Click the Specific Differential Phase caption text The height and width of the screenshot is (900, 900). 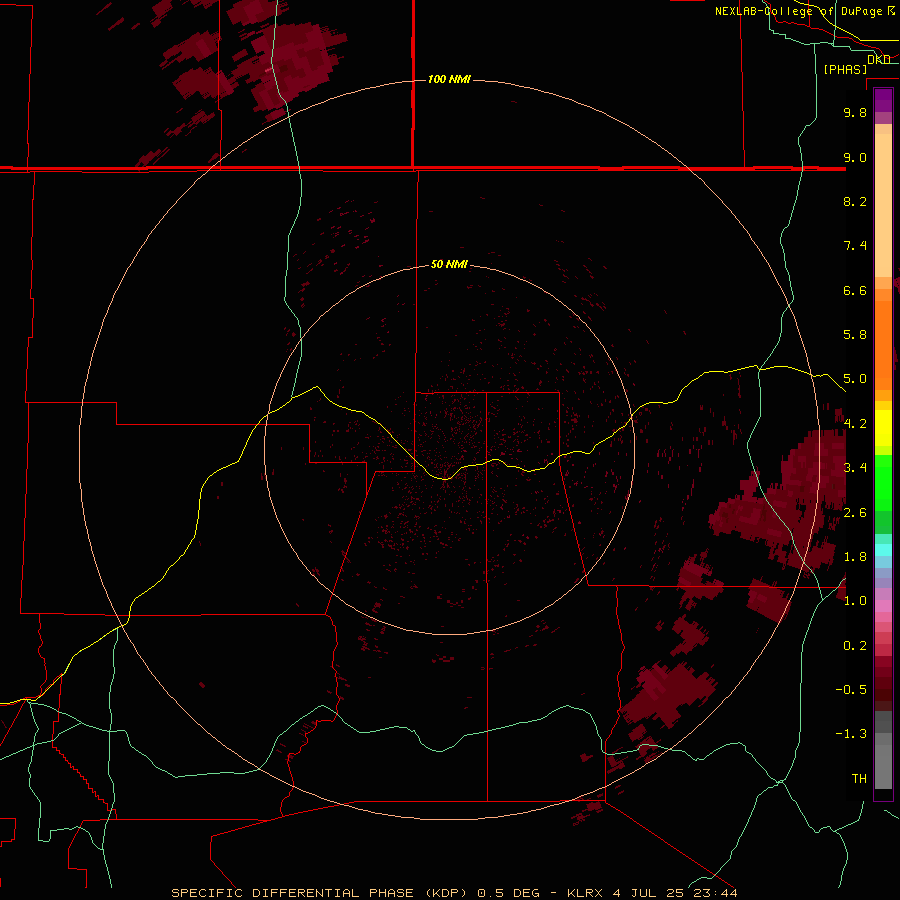(454, 893)
